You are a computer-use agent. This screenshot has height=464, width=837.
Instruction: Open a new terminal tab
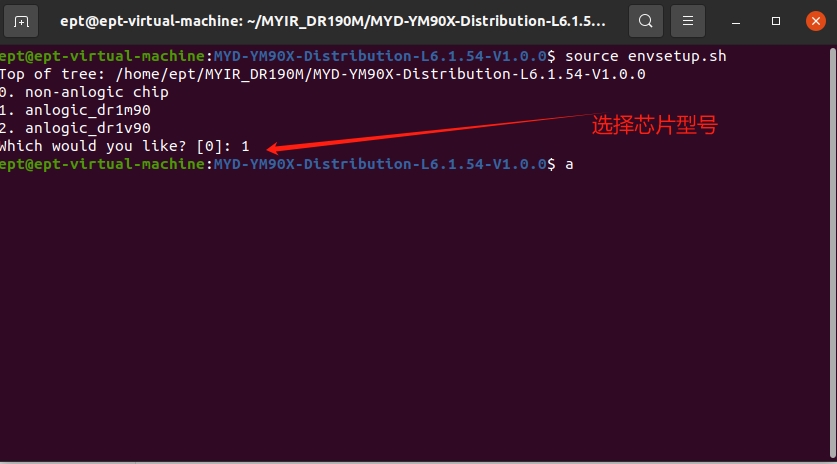pos(21,21)
